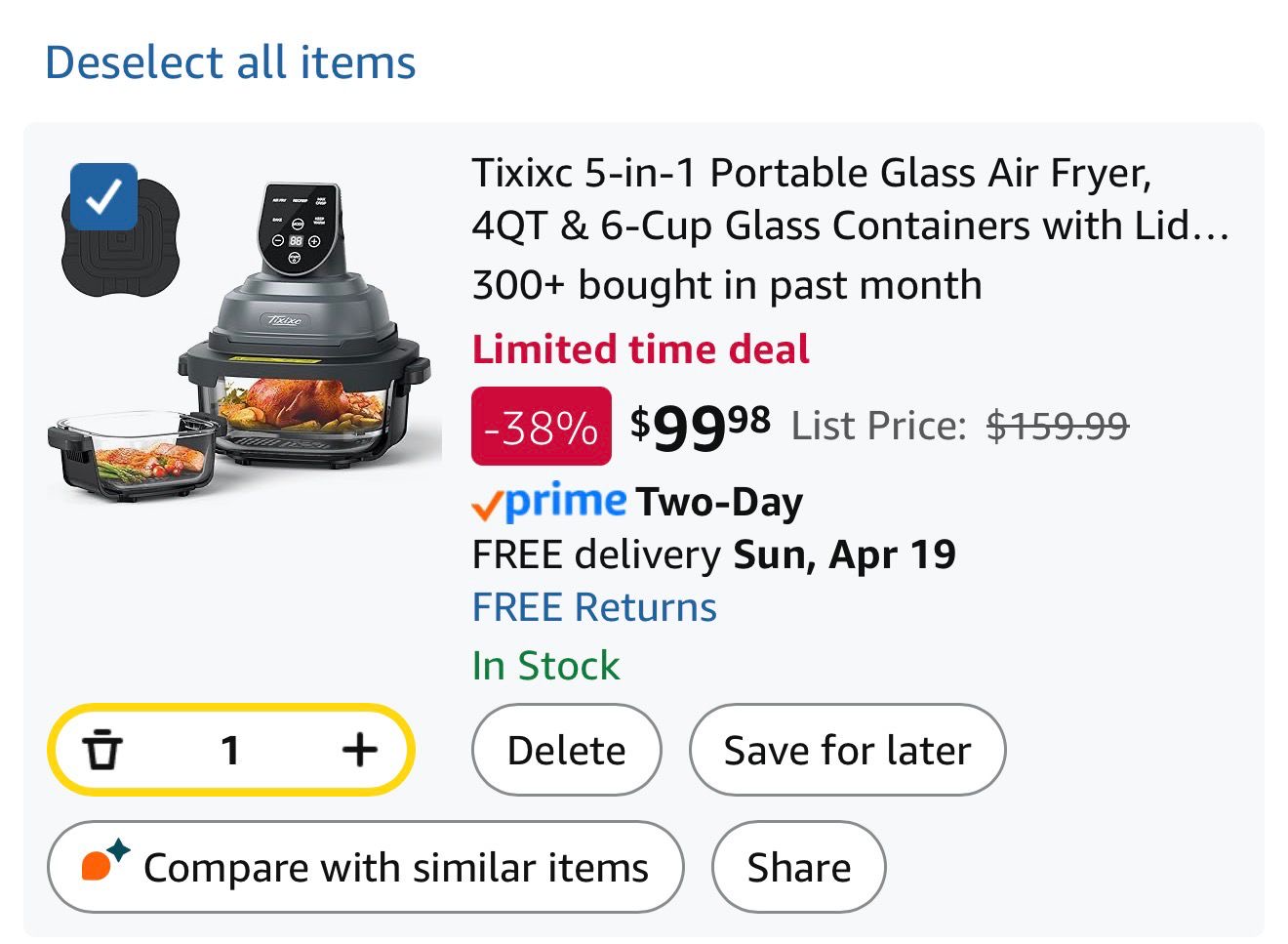Click the orange sparkle compare icon

(x=103, y=861)
